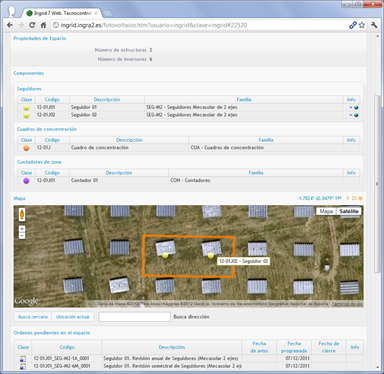Viewport: 384px width, 374px height.
Task: Click the Busca dirección text field
Action: (134, 317)
